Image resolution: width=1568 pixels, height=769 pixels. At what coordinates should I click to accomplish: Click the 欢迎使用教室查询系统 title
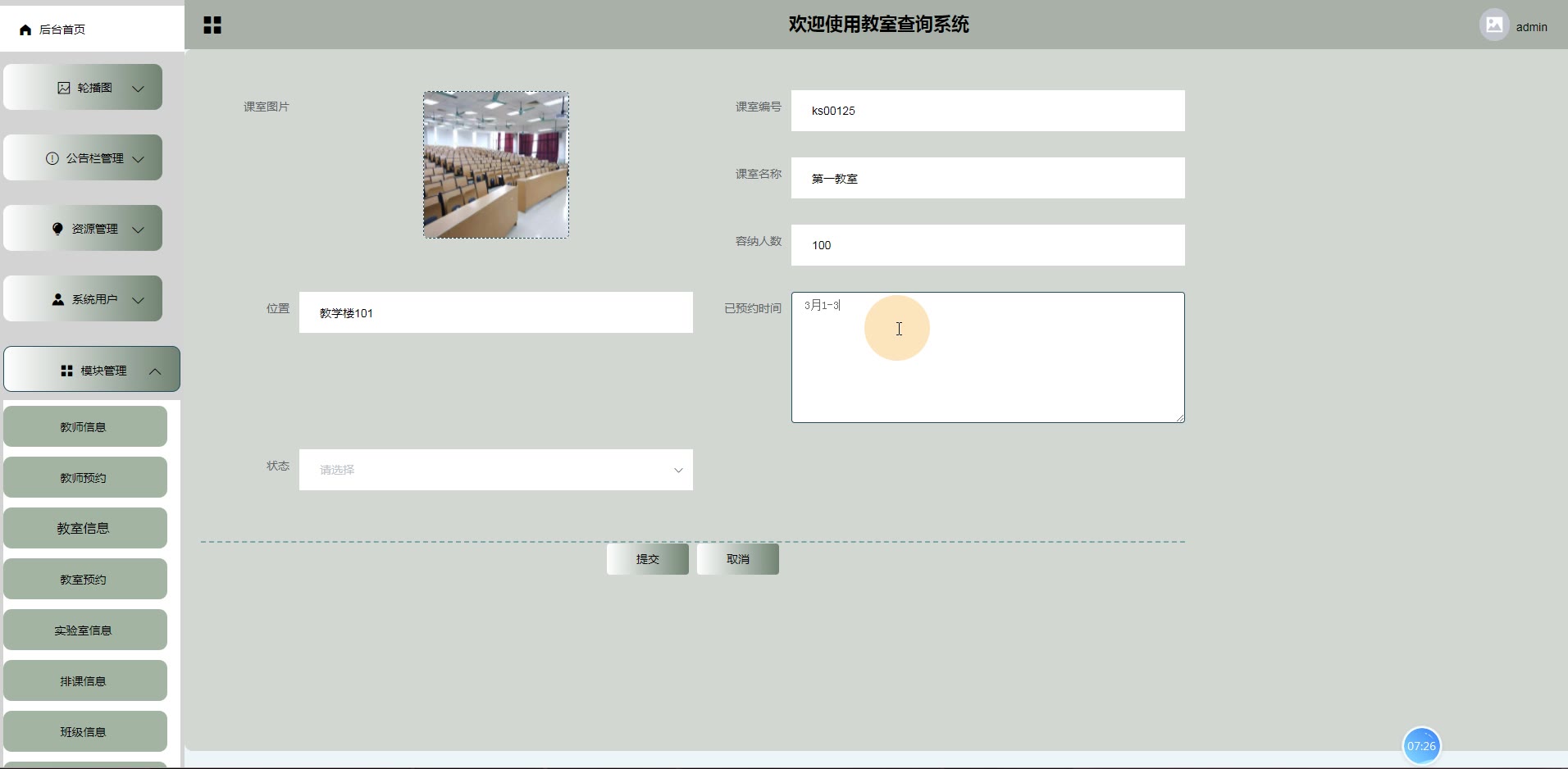pyautogui.click(x=879, y=25)
